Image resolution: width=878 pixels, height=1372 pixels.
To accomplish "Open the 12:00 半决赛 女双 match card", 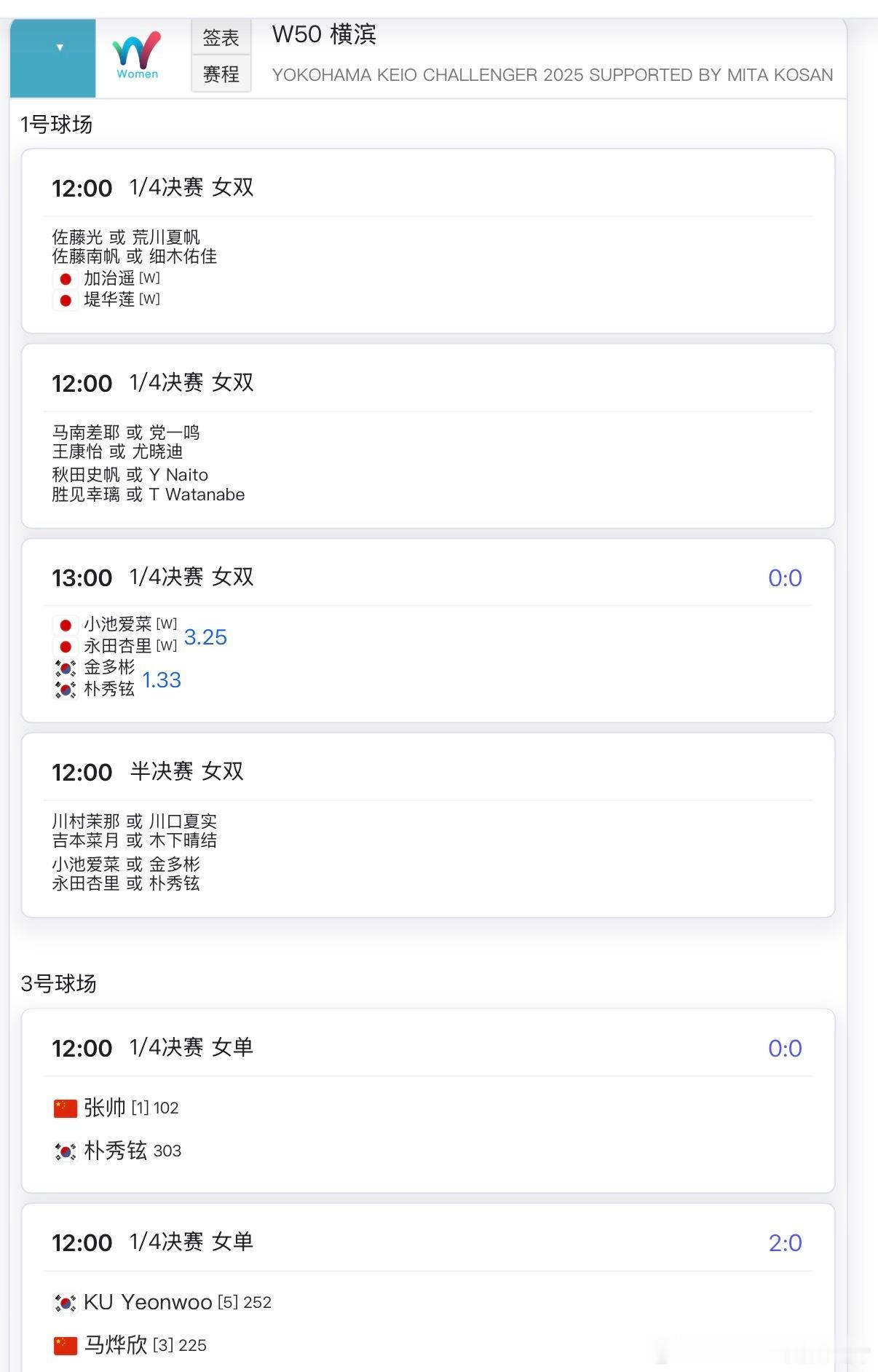I will 428,825.
